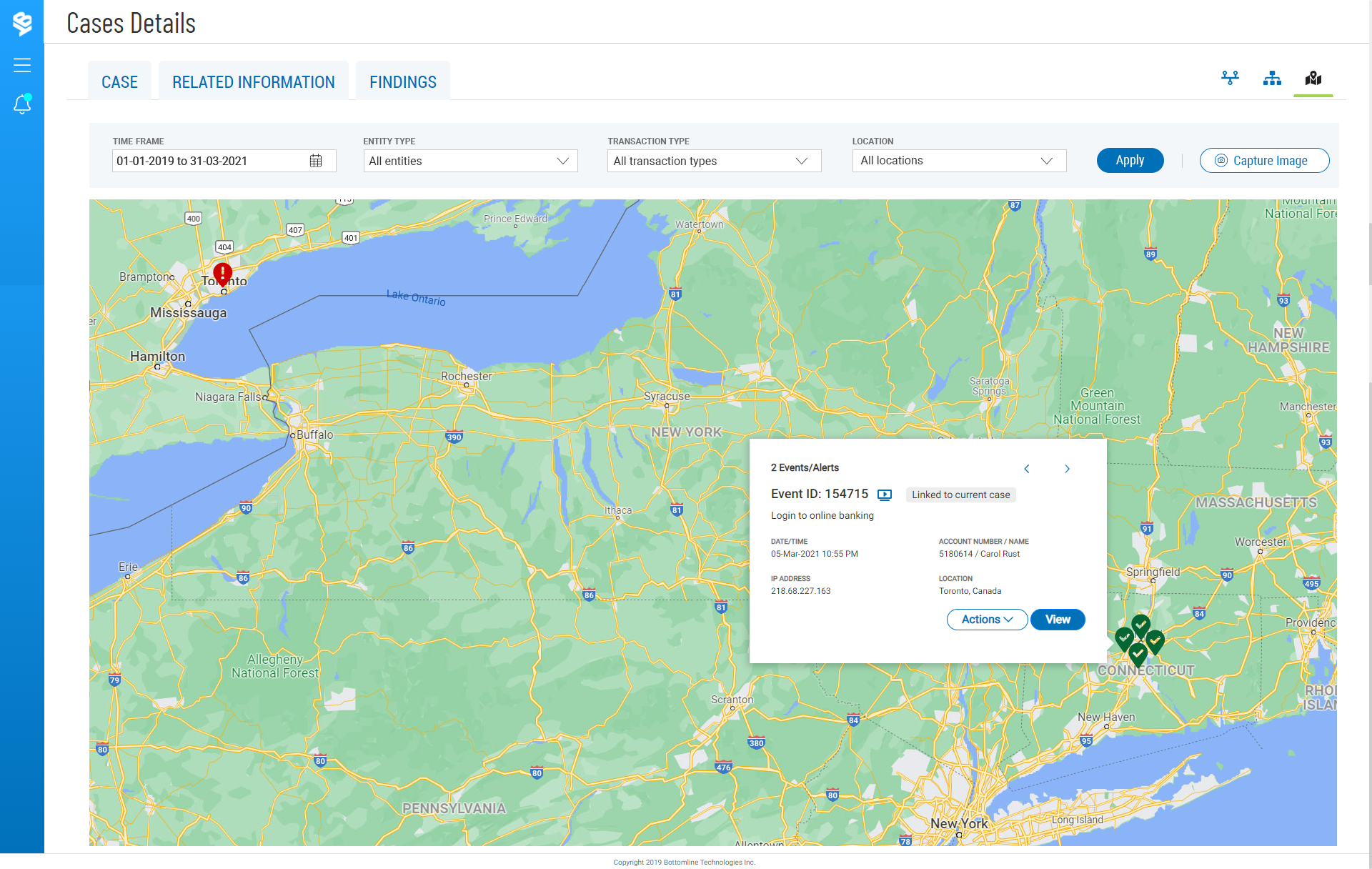Select the map view icon
Viewport: 1372px width, 869px height.
1313,78
